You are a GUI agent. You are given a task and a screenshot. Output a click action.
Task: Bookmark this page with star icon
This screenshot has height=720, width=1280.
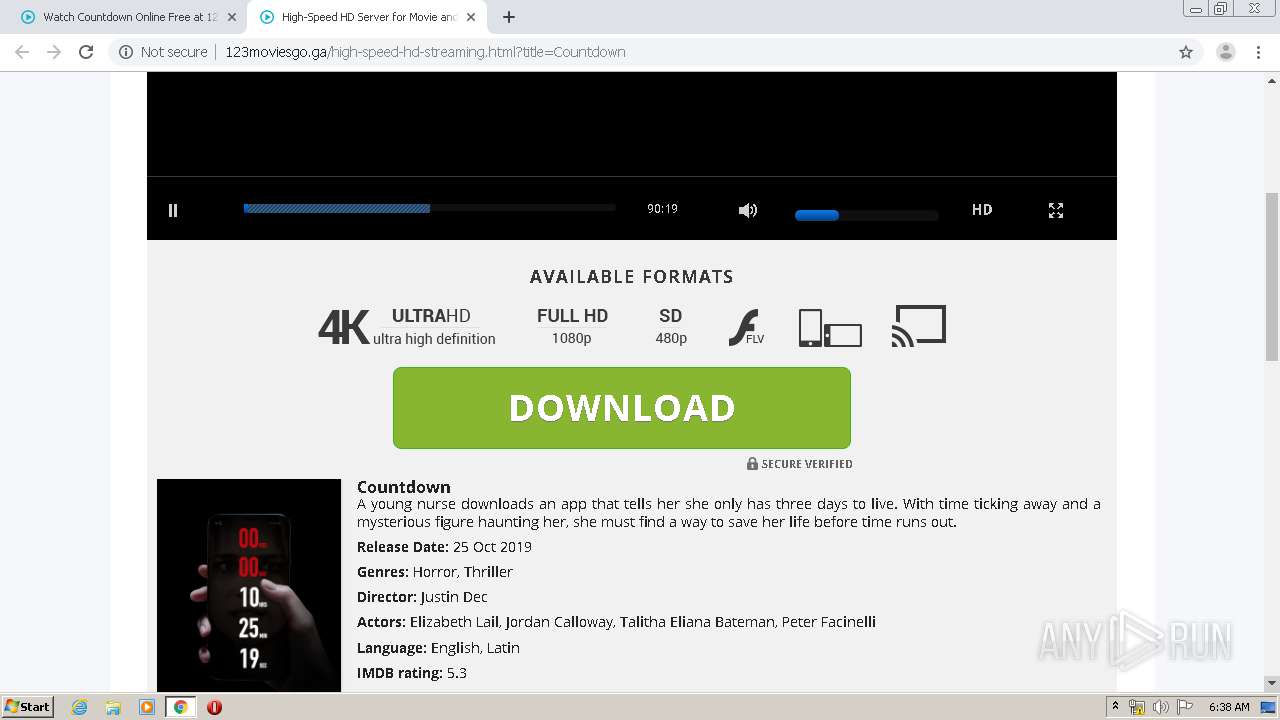1186,52
